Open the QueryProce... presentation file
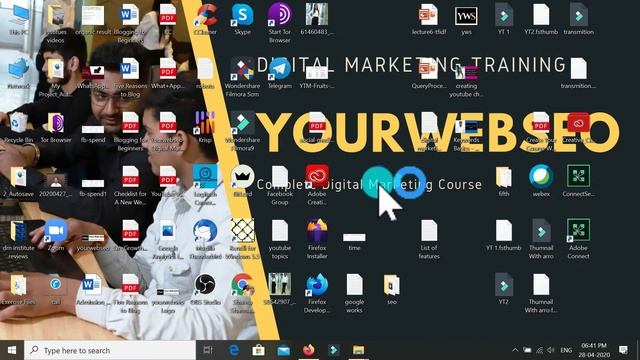This screenshot has width=640, height=360. (429, 73)
